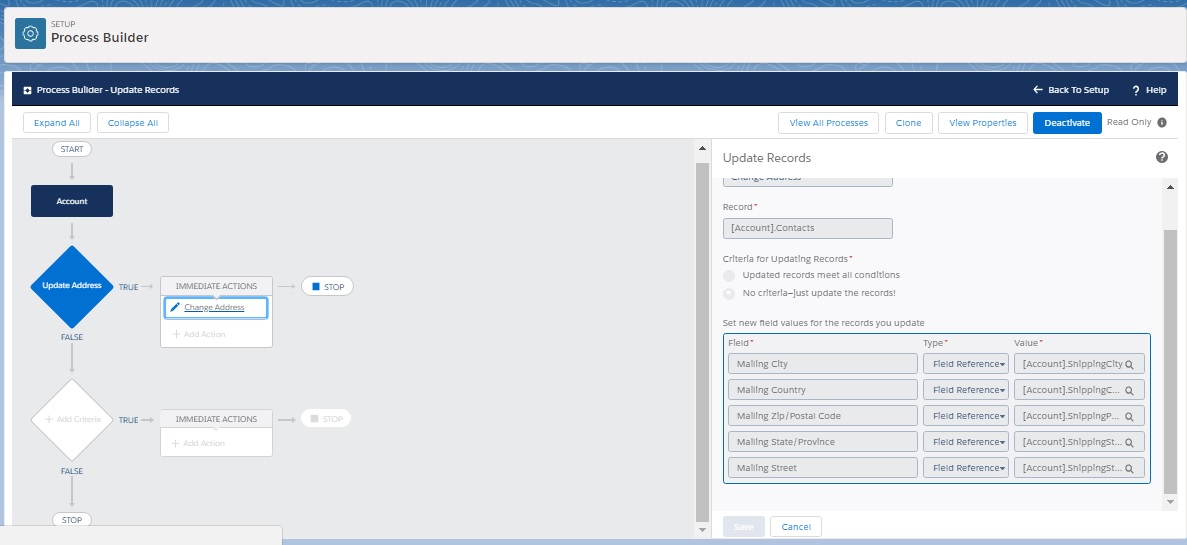Viewport: 1187px width, 545px height.
Task: Open Update Records panel help icon
Action: pyautogui.click(x=1161, y=157)
